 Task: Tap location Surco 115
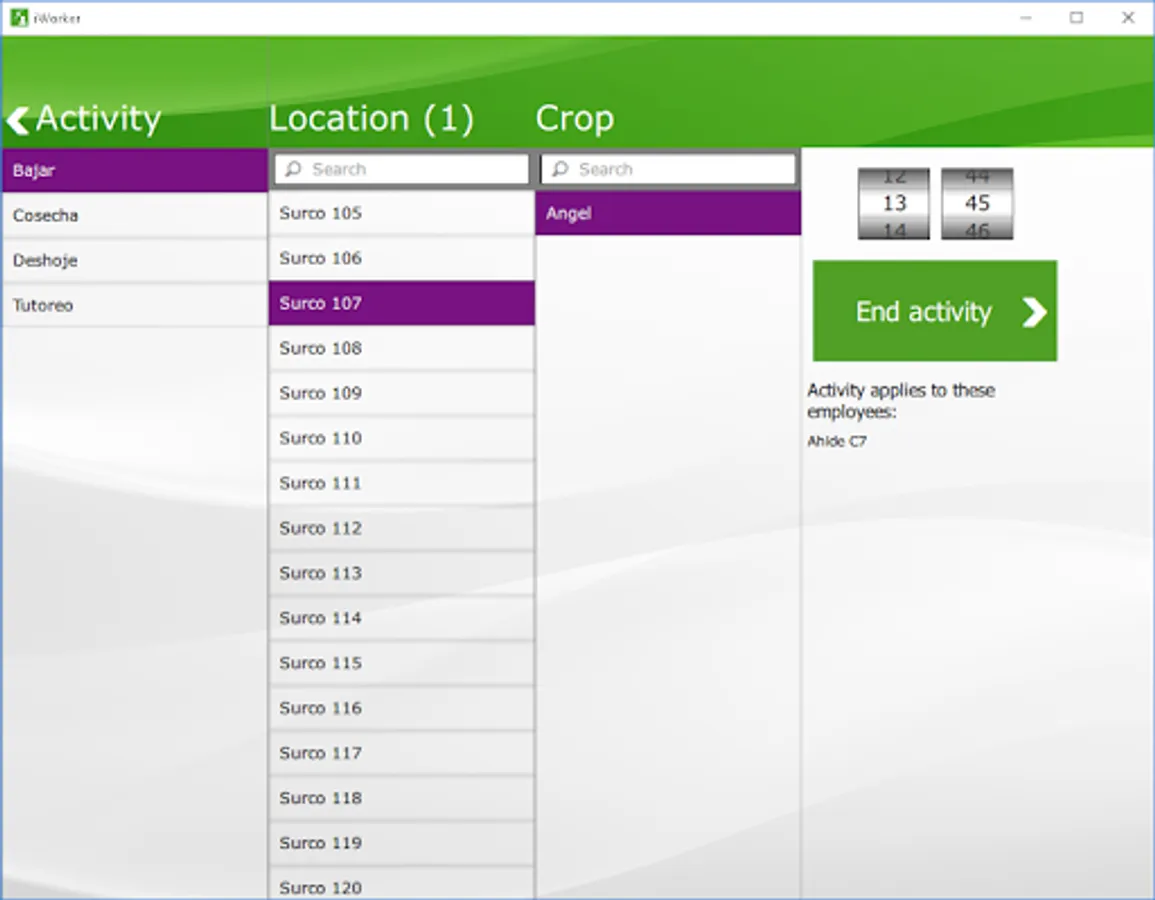point(401,663)
